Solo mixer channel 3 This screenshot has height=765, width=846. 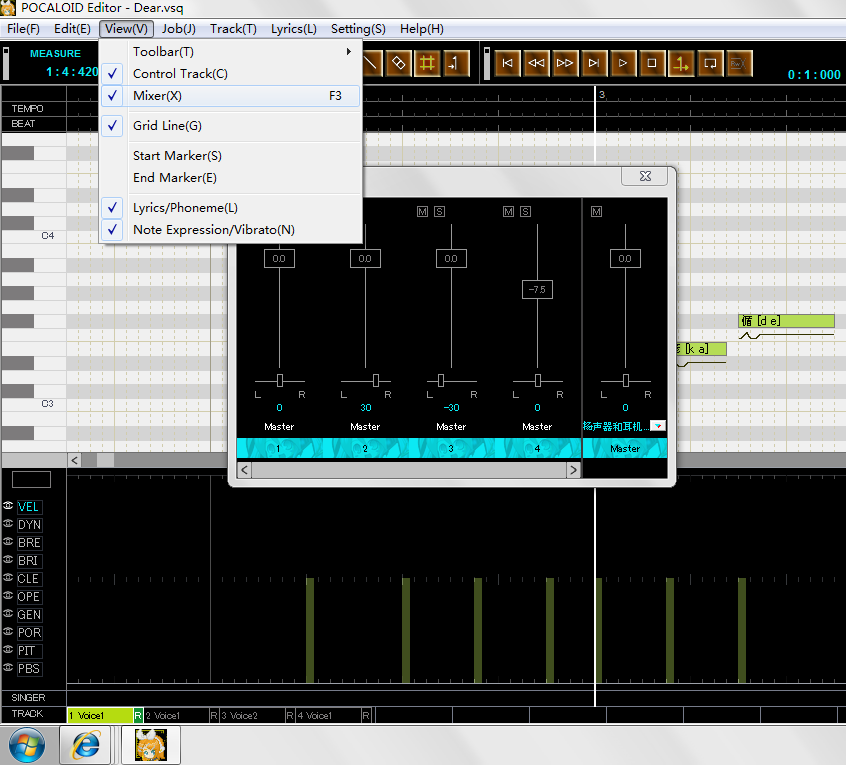(439, 211)
